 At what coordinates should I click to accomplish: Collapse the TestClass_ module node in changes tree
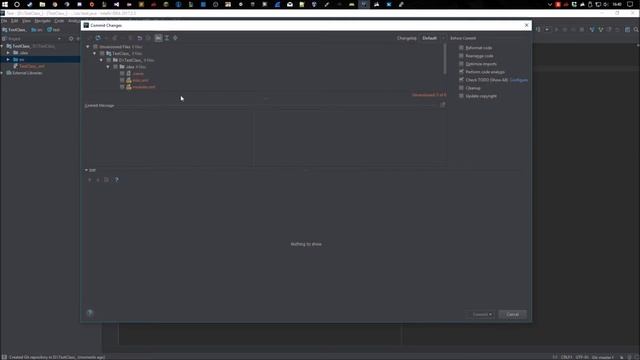coord(95,53)
